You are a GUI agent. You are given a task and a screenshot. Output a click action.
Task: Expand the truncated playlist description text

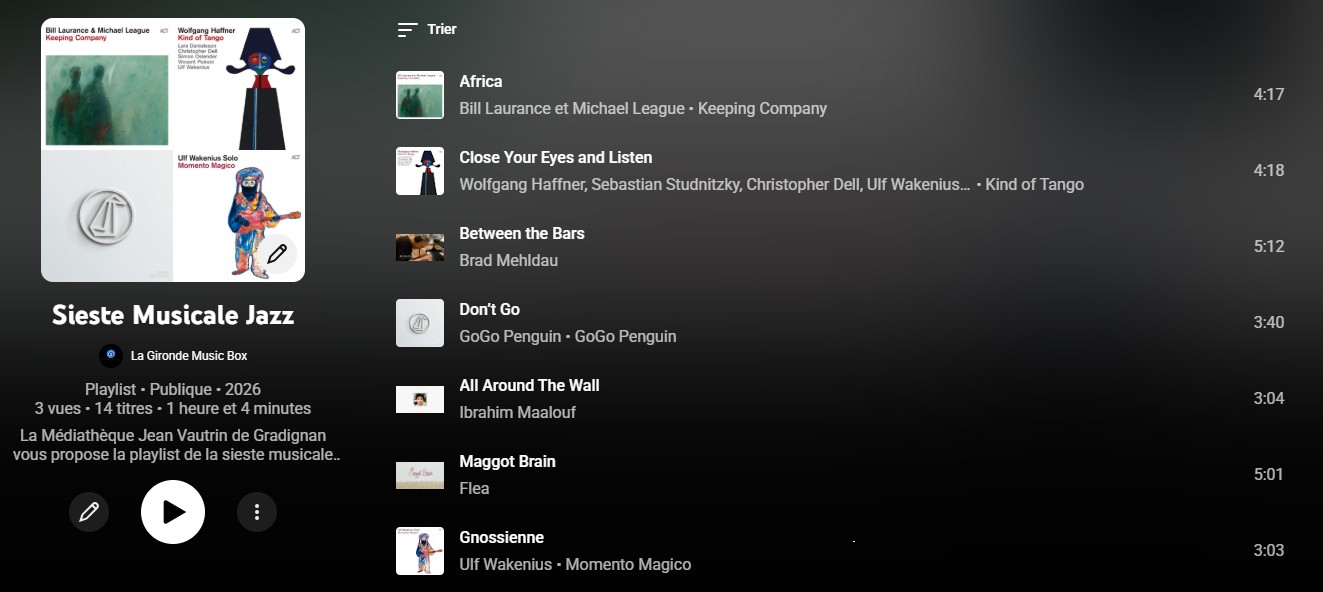(x=177, y=445)
